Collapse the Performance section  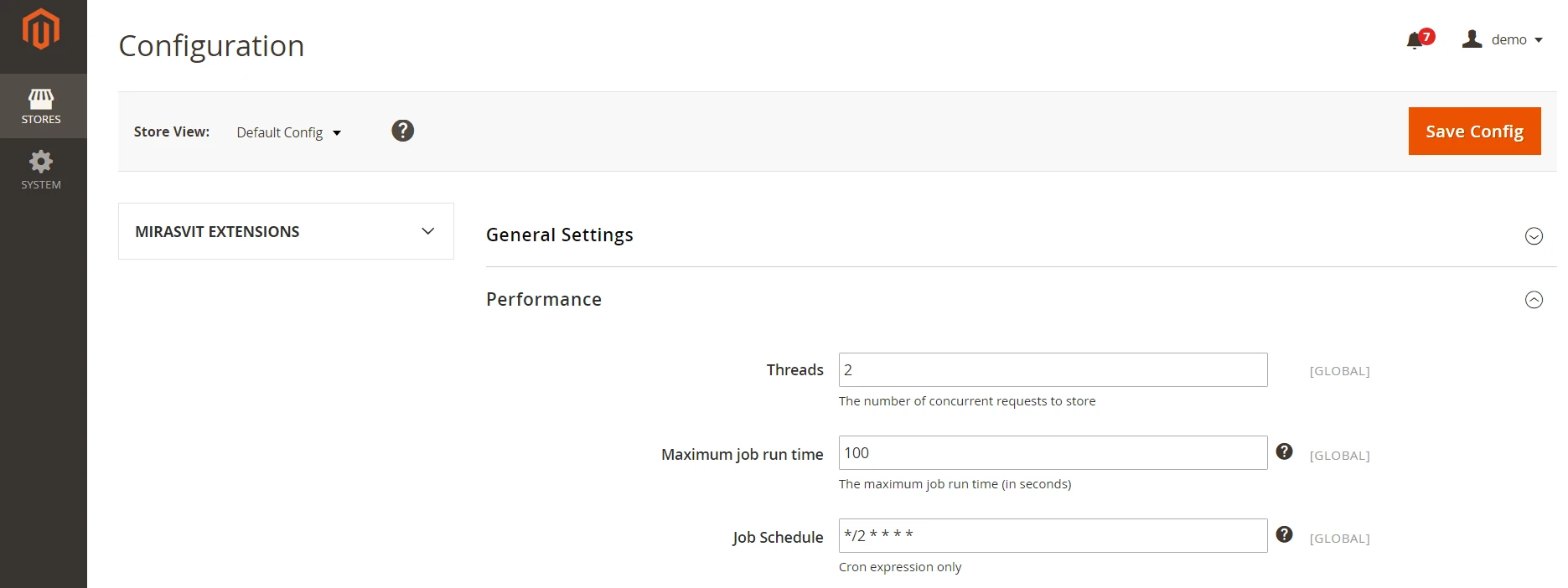tap(1534, 299)
